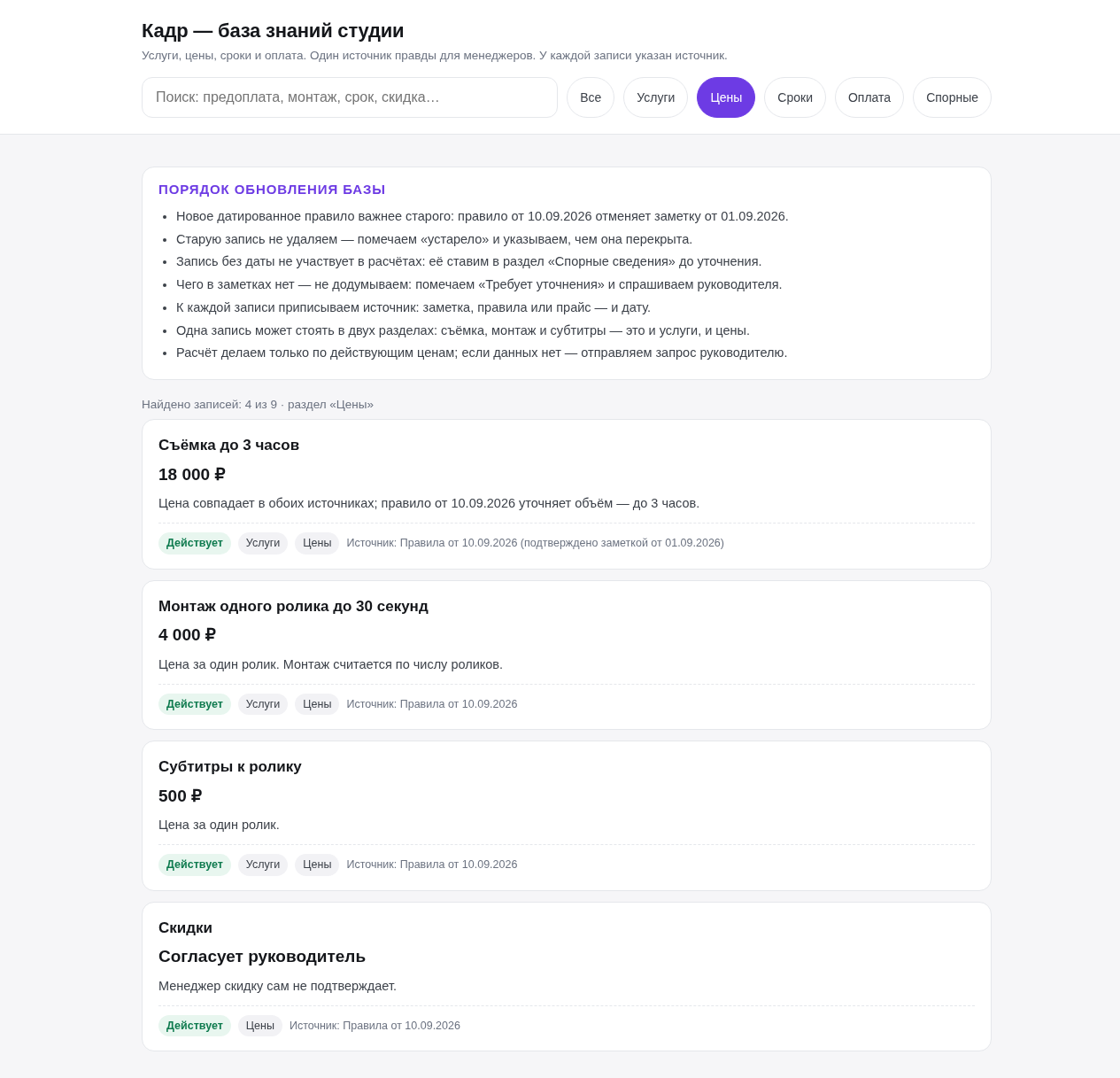Screen dimensions: 1120x1078
Task: Click the «Съёмка до 3 часов» card title
Action: tap(228, 445)
